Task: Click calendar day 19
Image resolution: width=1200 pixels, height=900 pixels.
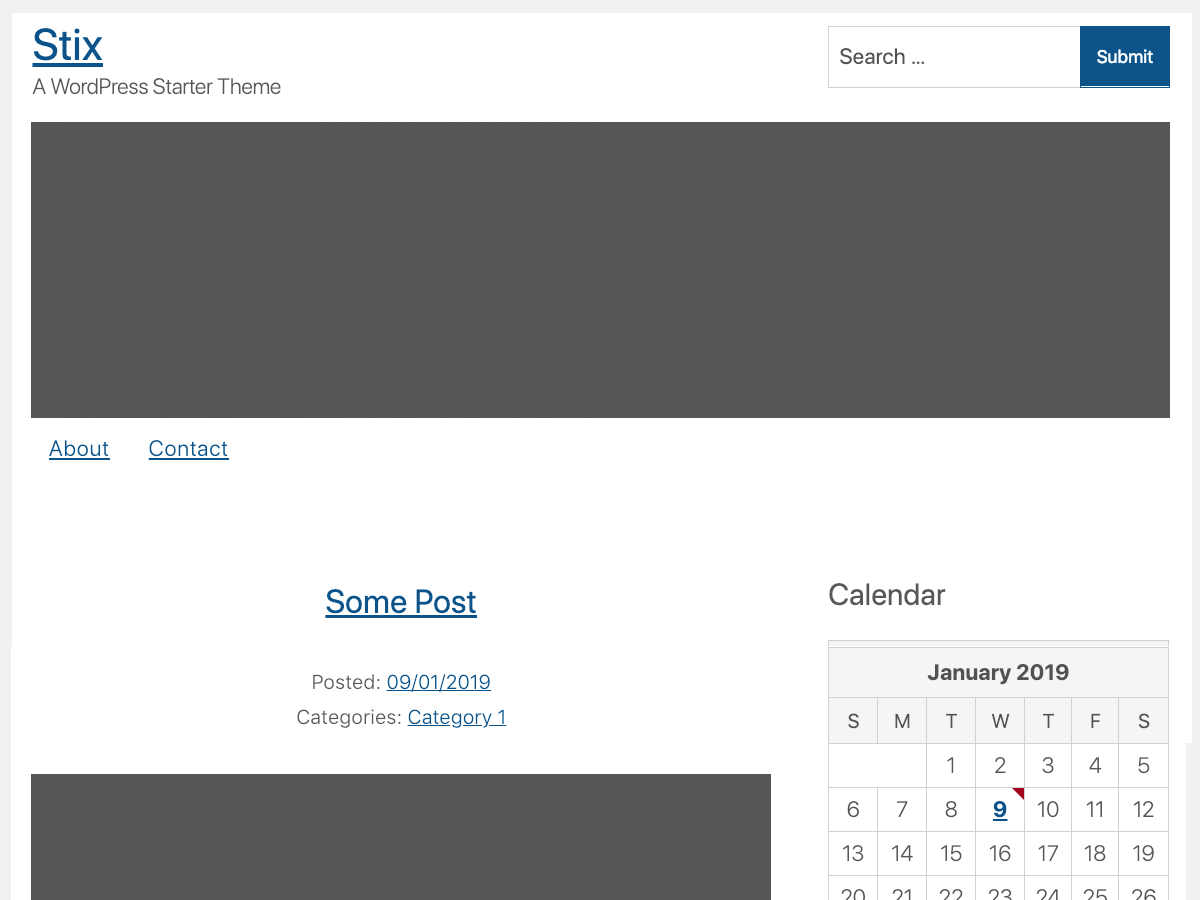Action: coord(1144,854)
